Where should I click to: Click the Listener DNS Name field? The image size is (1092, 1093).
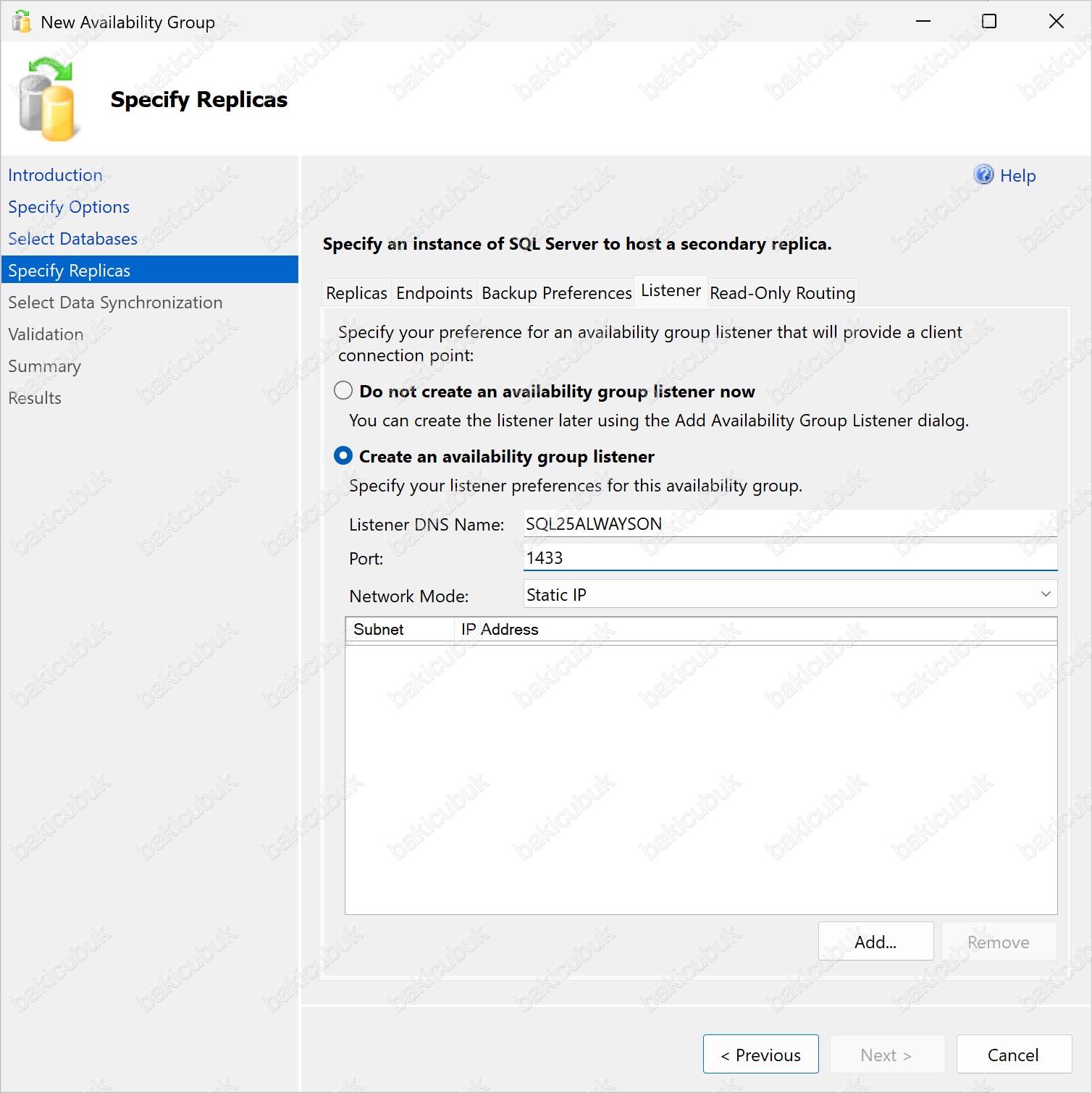[x=789, y=524]
